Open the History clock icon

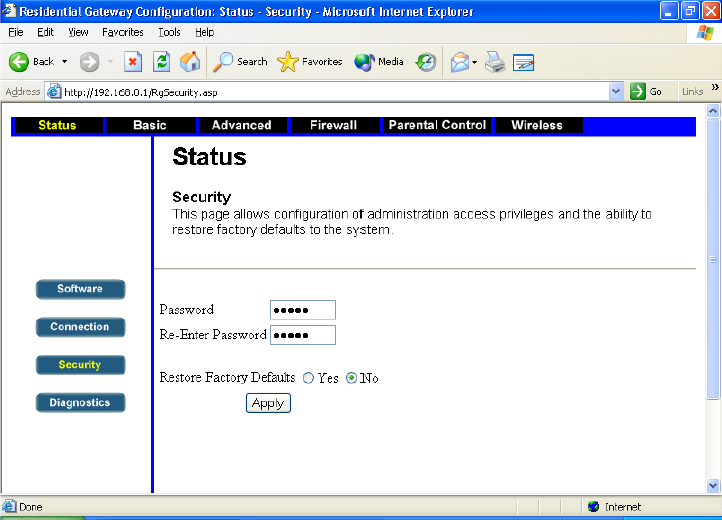tap(426, 62)
